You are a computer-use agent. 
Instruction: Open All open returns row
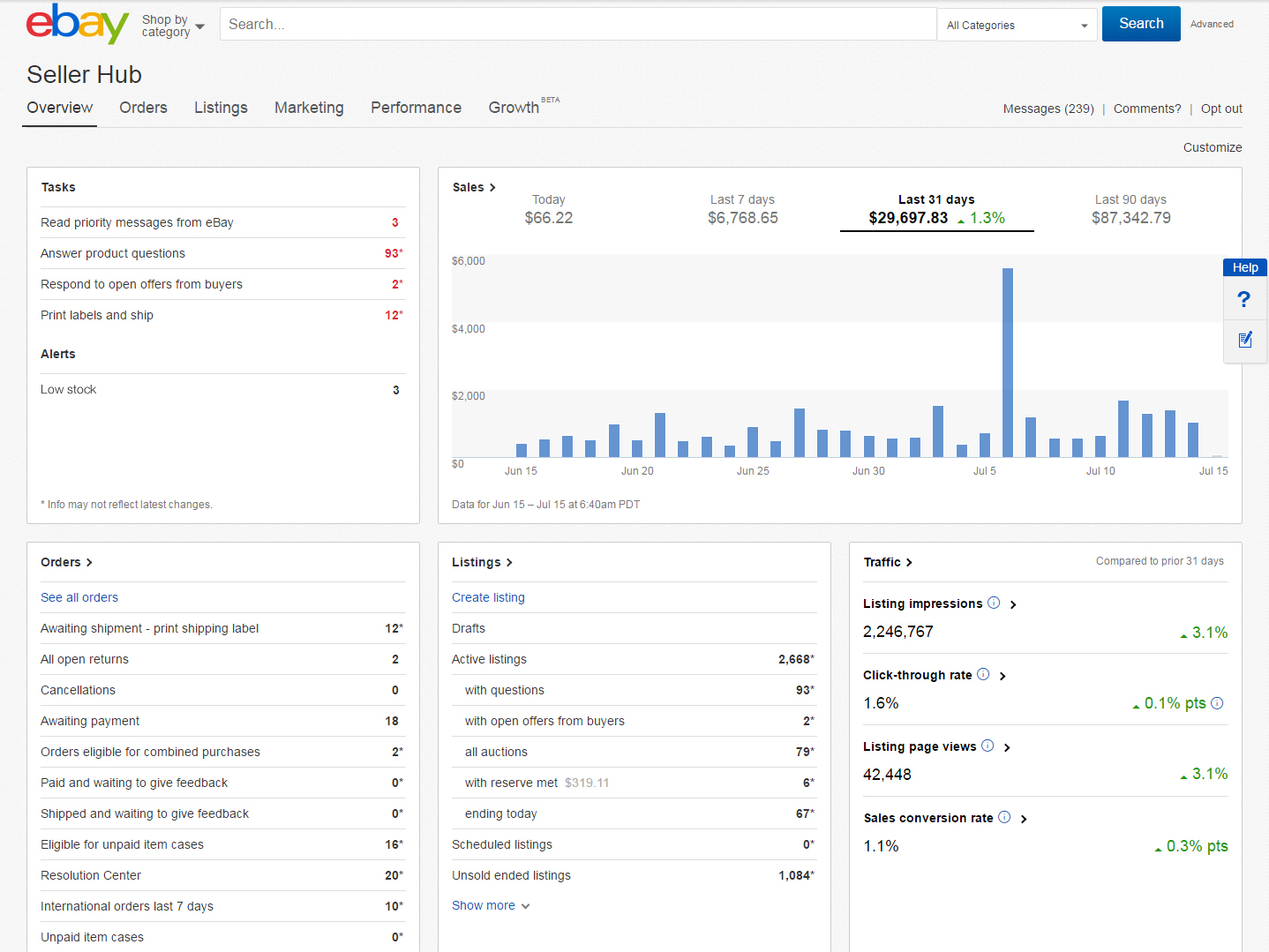tap(223, 659)
